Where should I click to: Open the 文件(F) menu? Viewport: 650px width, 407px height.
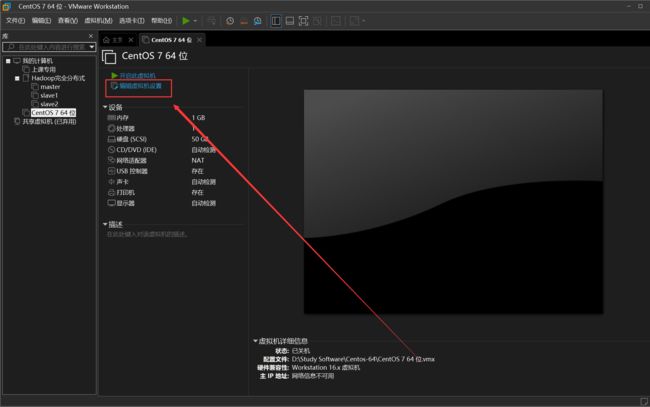tap(15, 21)
